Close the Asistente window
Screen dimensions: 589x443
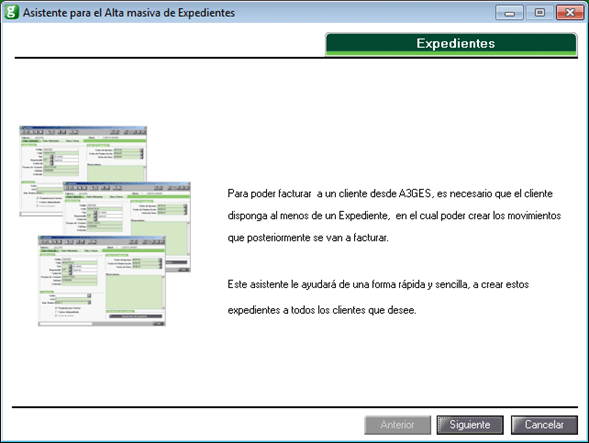tap(569, 12)
